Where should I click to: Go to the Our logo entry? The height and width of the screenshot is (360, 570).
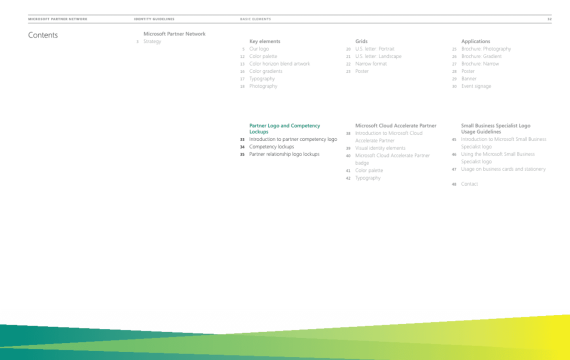pyautogui.click(x=259, y=49)
